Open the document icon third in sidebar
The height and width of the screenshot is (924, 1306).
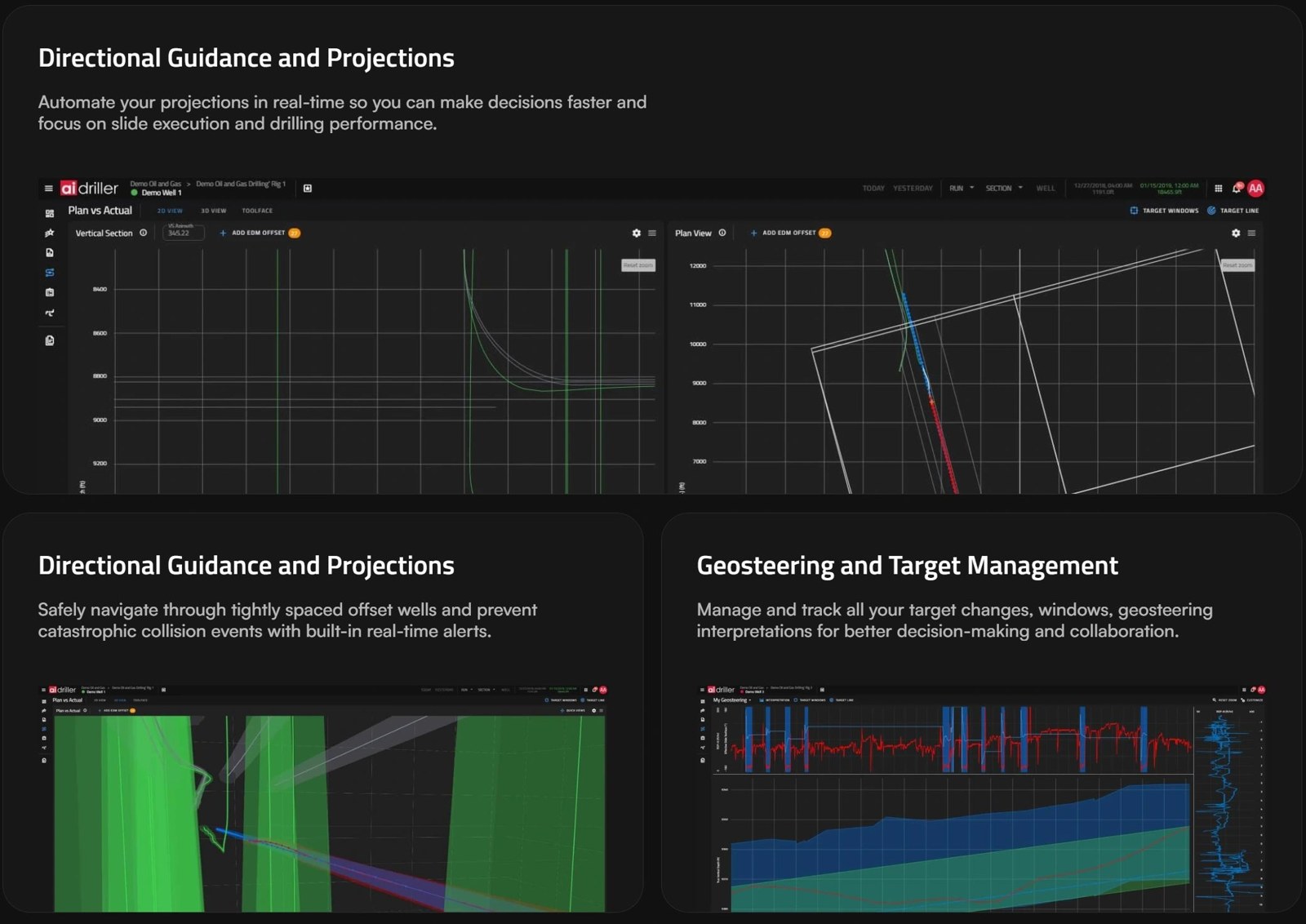(x=50, y=252)
